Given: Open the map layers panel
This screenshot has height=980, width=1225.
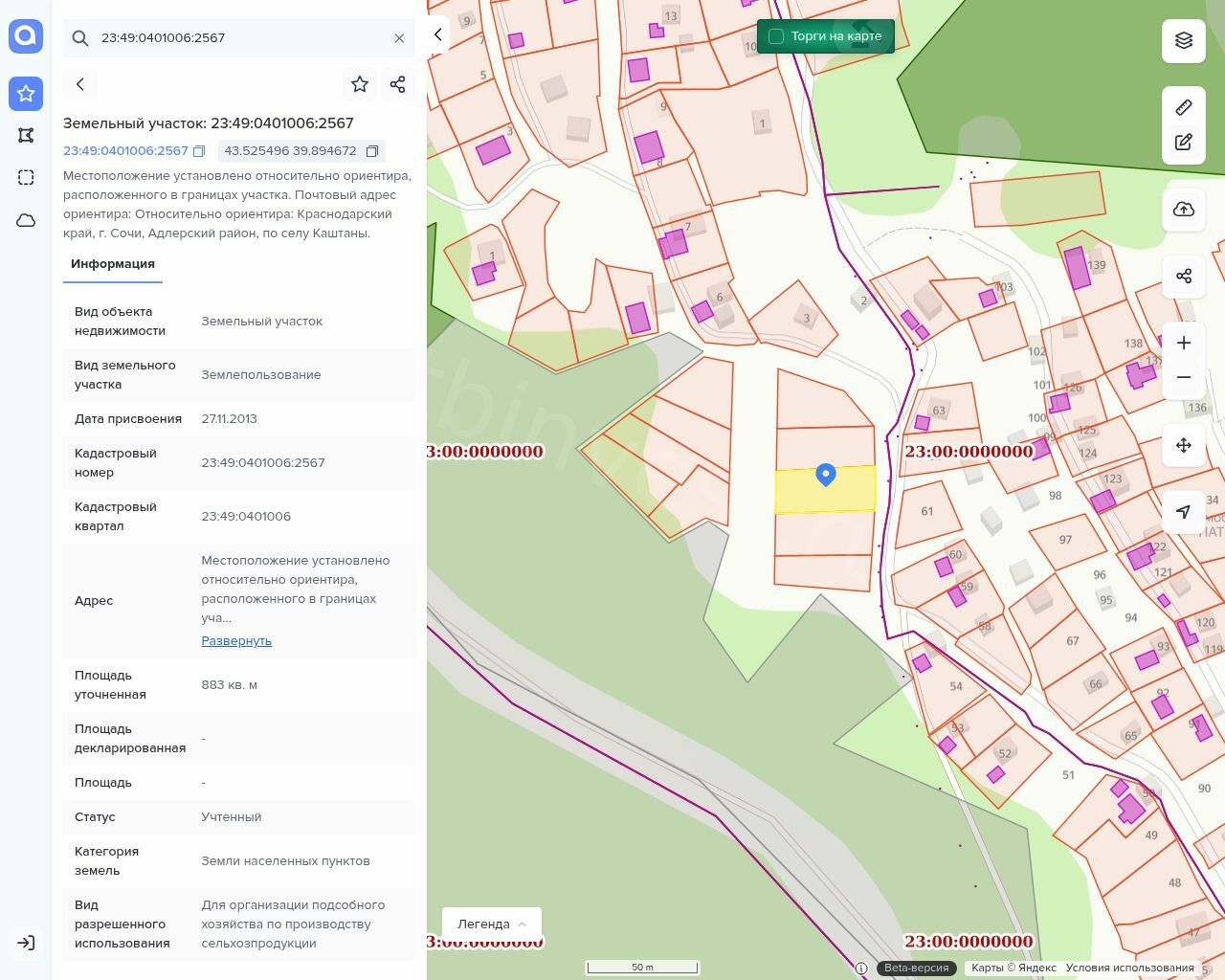Looking at the screenshot, I should pos(1184,40).
